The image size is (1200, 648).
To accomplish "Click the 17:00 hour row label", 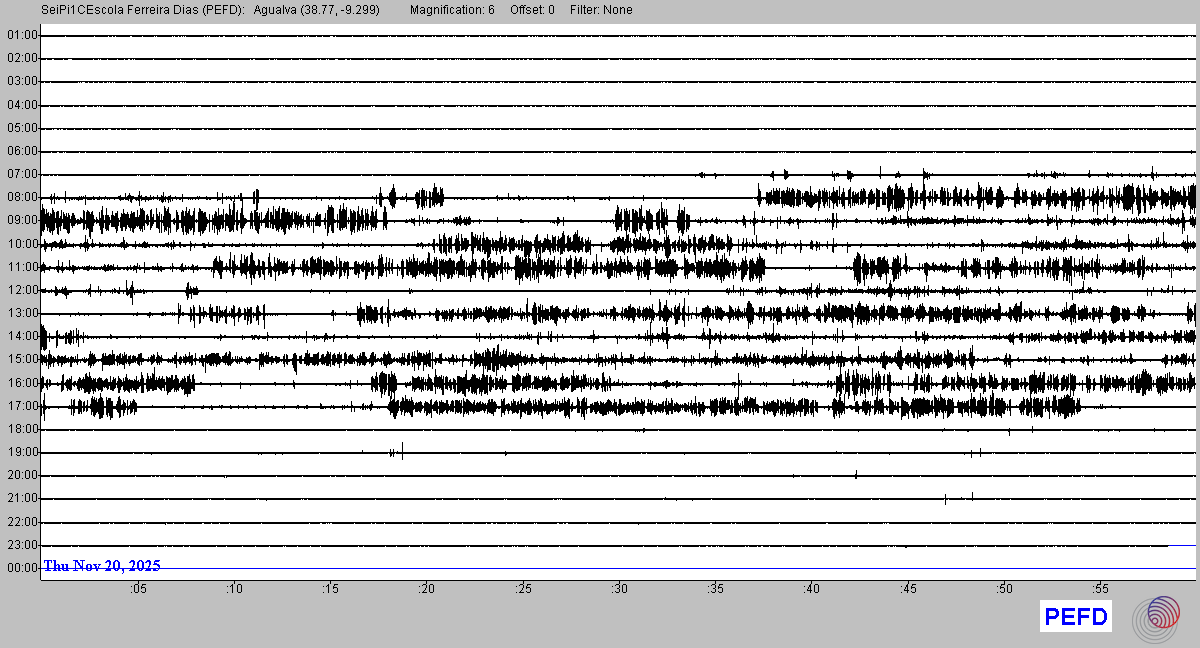I will pos(22,406).
